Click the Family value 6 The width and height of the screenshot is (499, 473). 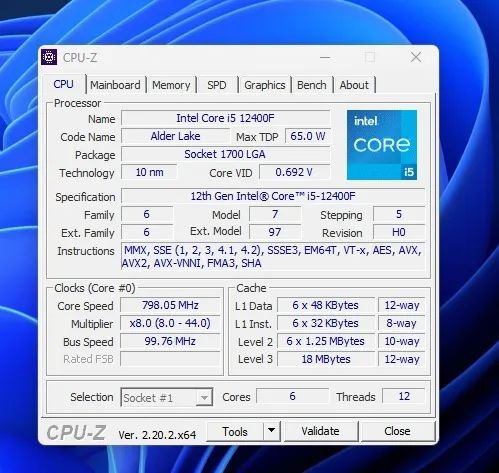[x=147, y=214]
